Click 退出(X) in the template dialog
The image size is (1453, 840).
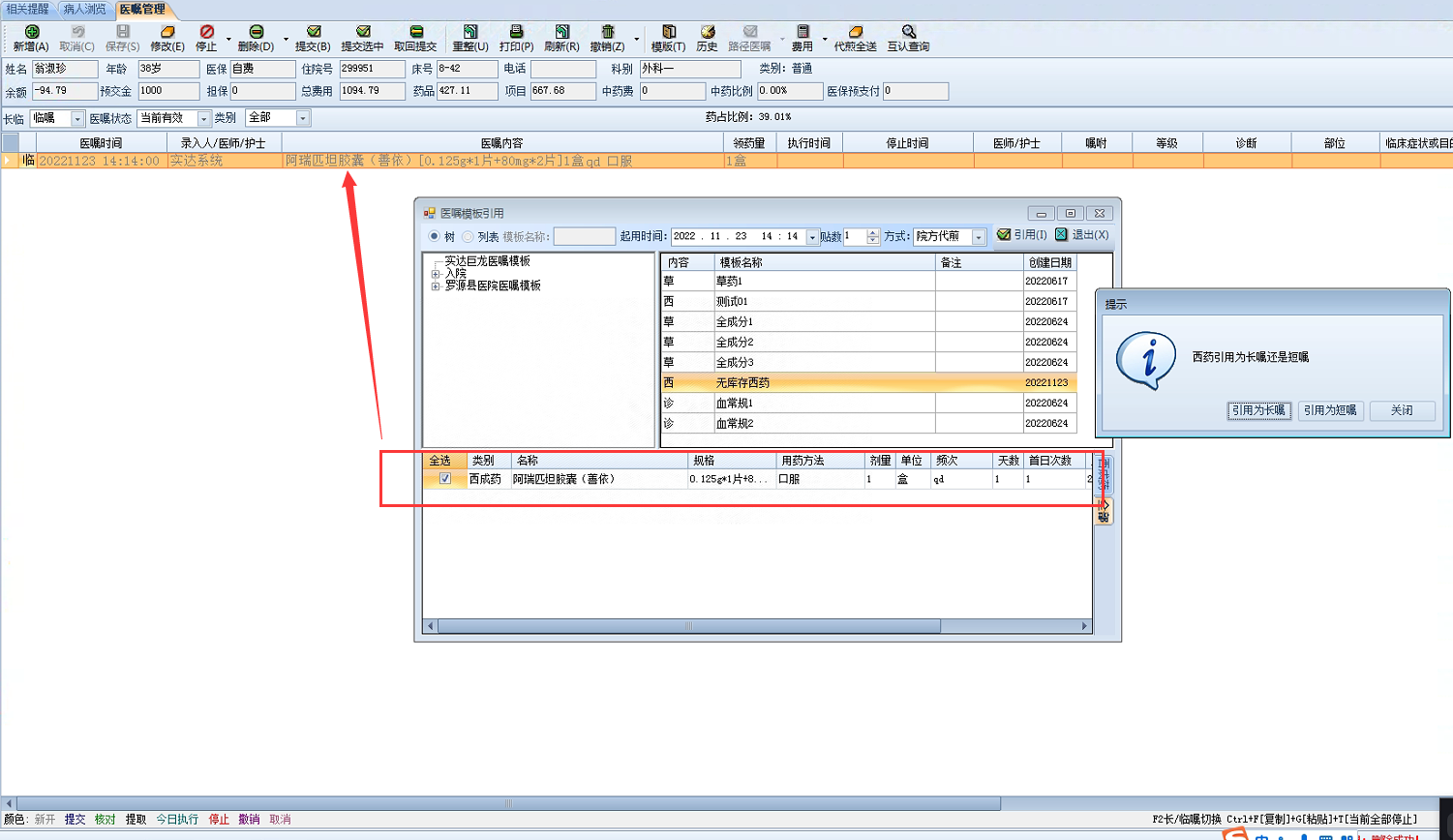[x=1082, y=235]
